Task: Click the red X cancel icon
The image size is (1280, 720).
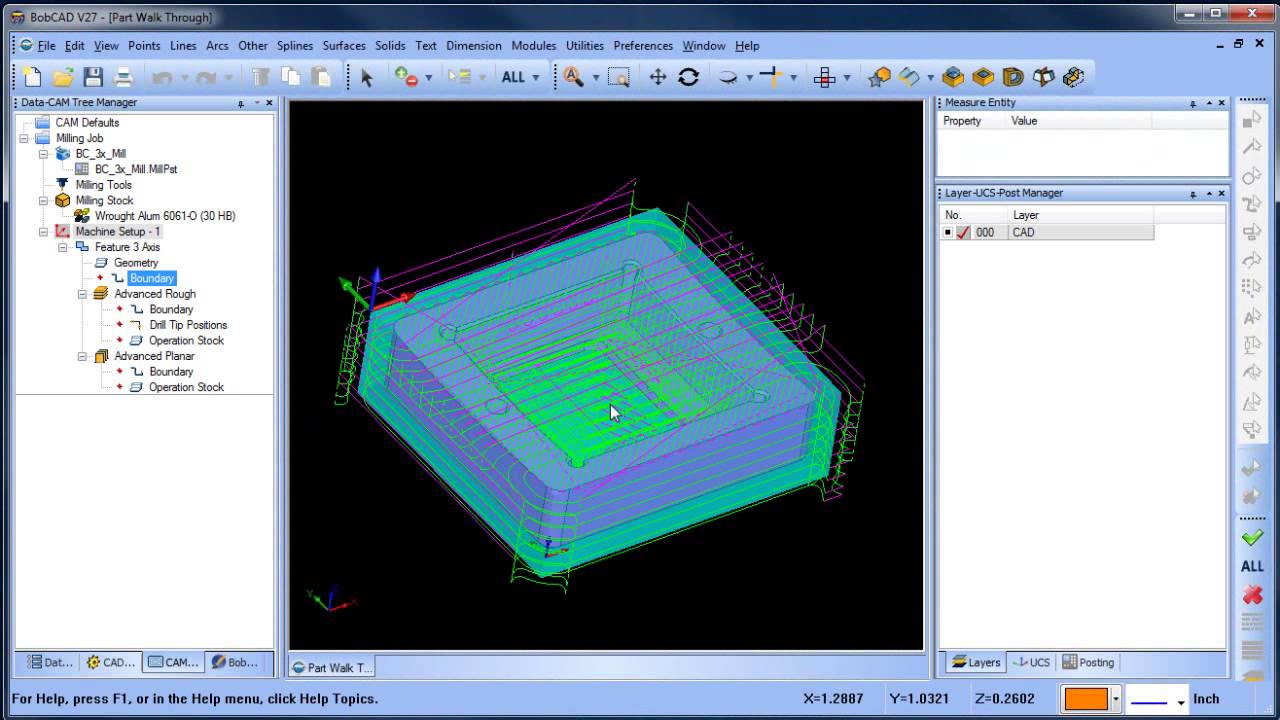Action: click(1252, 595)
